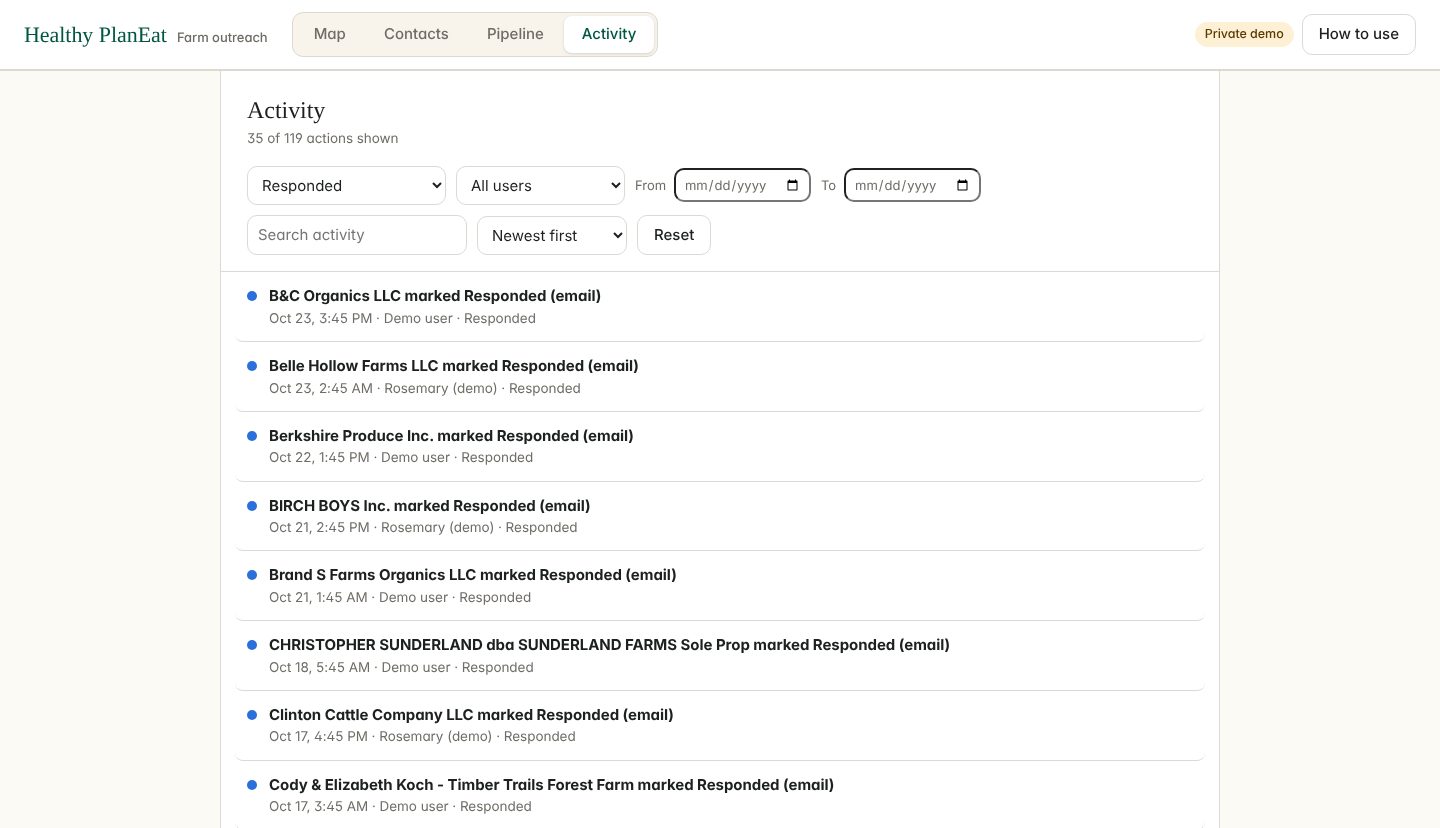
Task: Click the 'Oct 17, 4:45 PM' Rosemary line
Action: [x=422, y=736]
